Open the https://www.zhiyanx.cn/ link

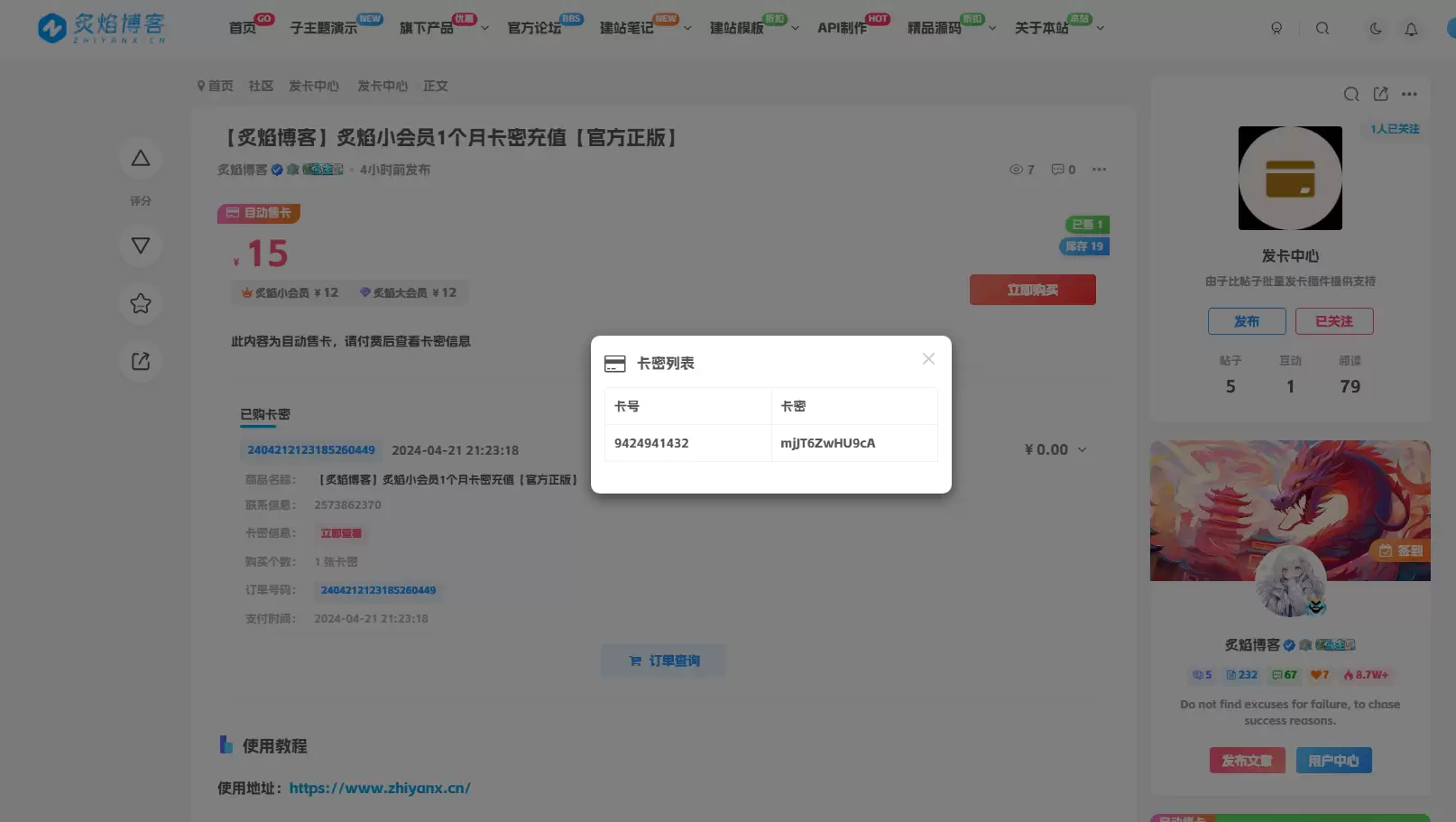point(380,788)
